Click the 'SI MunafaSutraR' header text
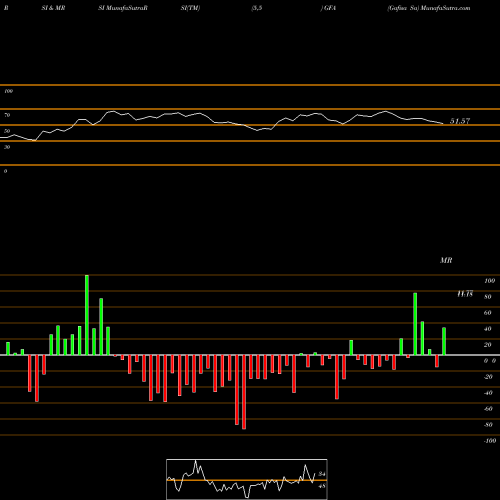500x500 pixels. point(123,8)
